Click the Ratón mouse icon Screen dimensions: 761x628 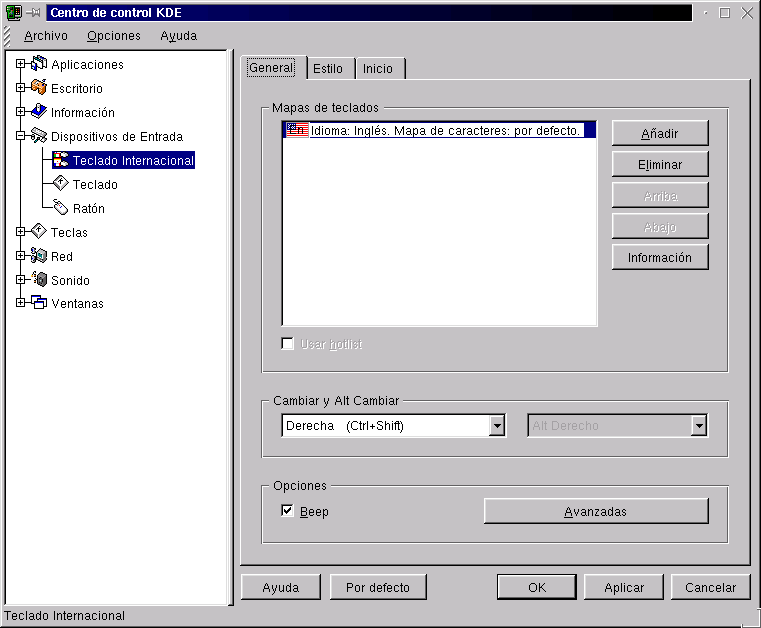[61, 208]
